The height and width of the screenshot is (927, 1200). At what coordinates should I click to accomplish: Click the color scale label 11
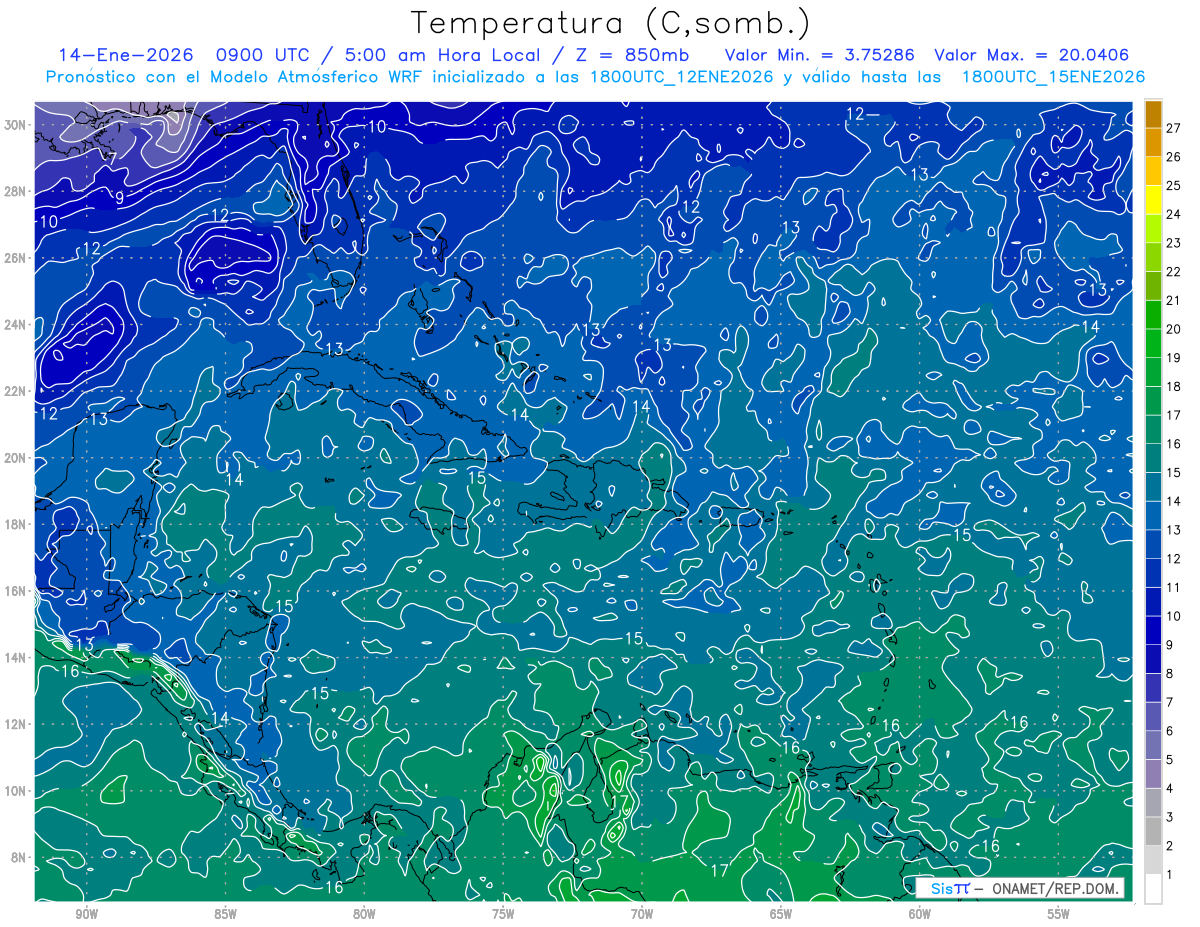click(x=1173, y=588)
